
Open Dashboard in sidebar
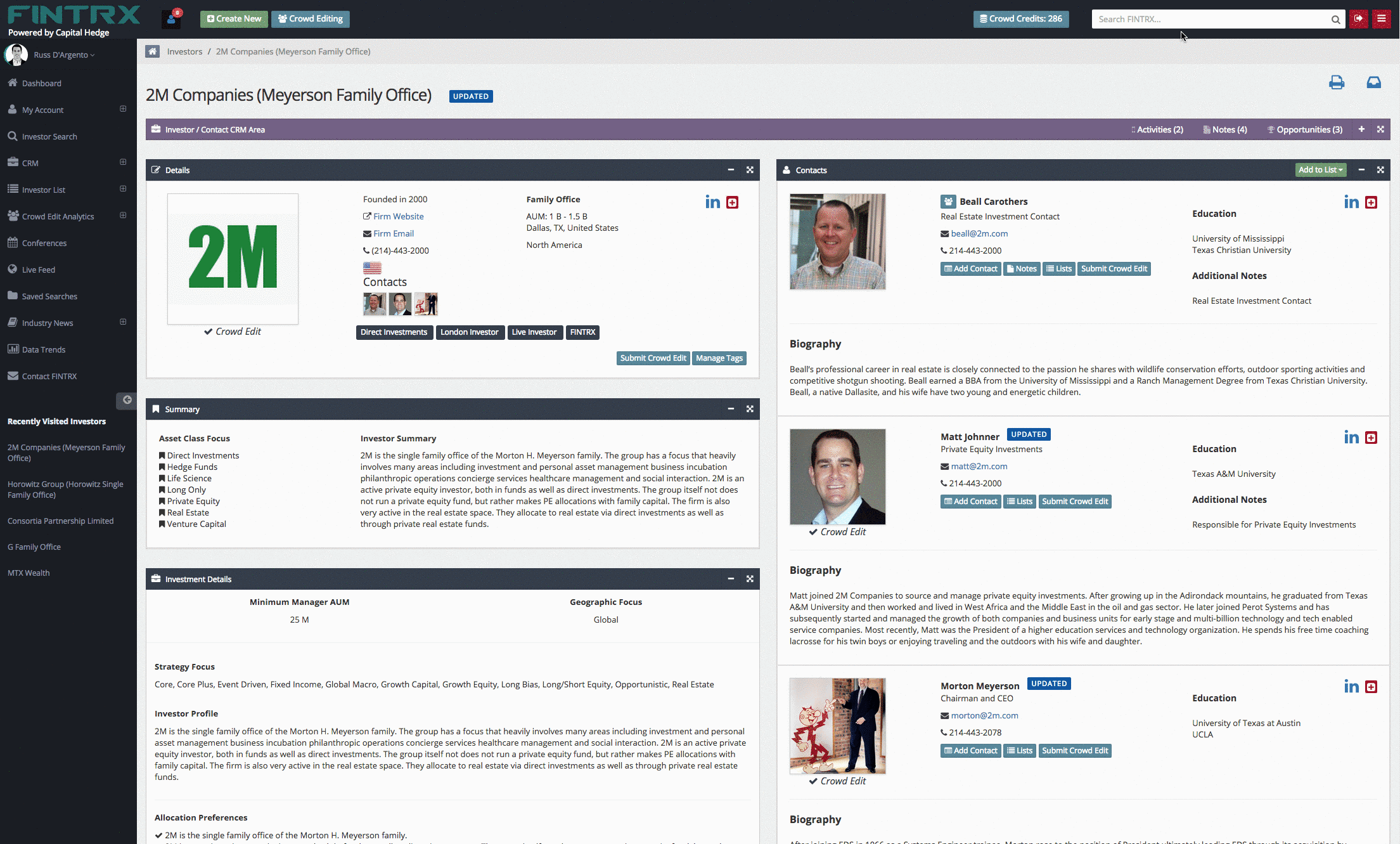pos(41,83)
